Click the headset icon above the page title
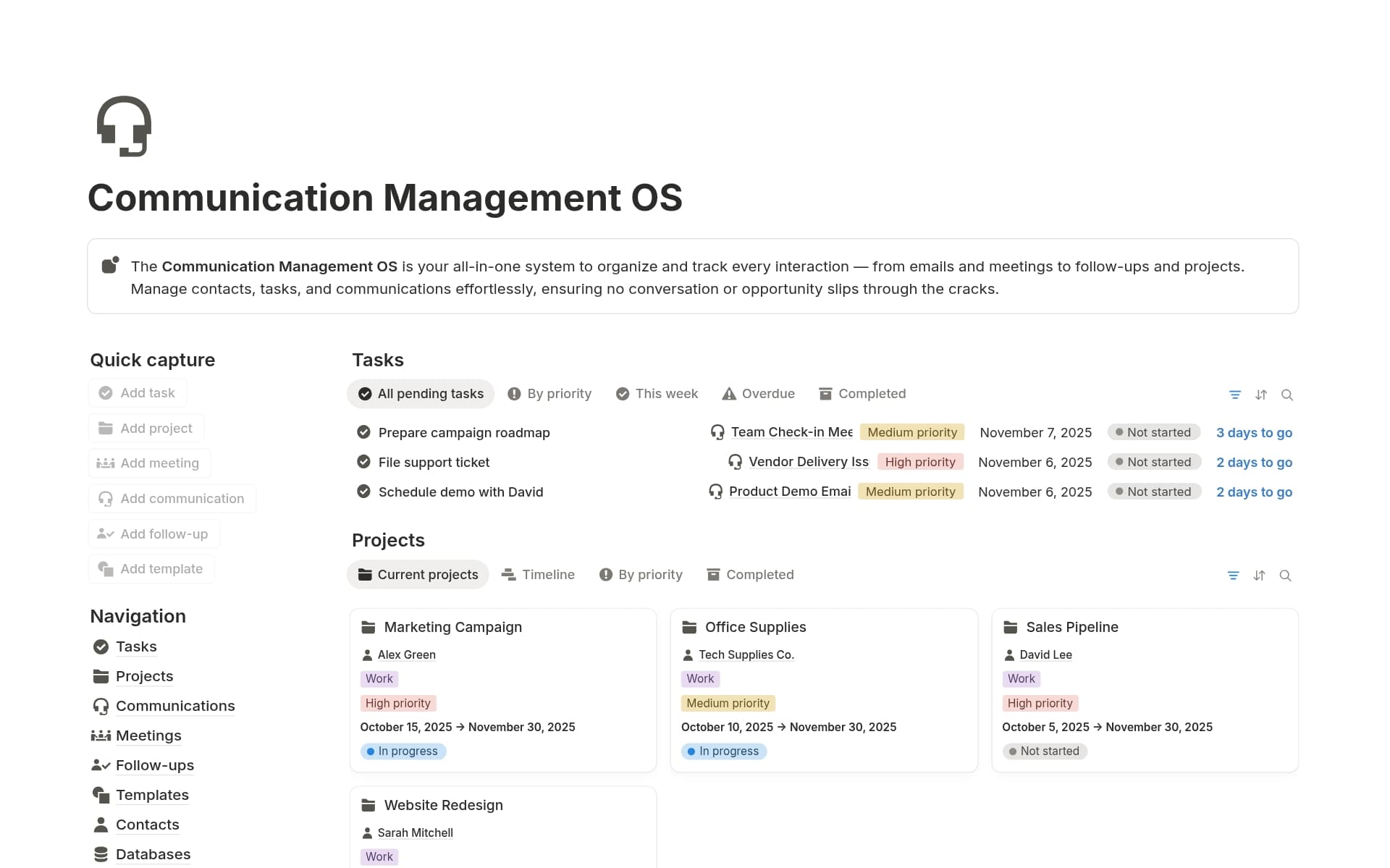Image resolution: width=1390 pixels, height=868 pixels. point(124,127)
